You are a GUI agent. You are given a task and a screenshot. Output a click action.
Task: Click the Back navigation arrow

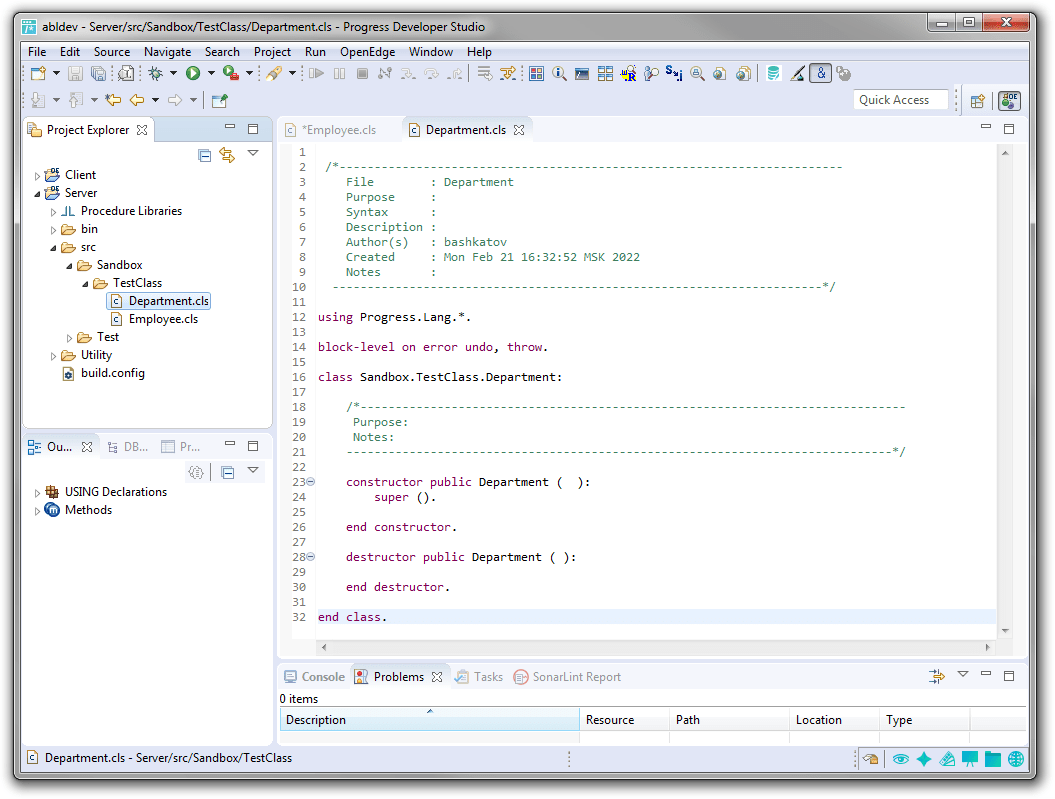pos(137,100)
